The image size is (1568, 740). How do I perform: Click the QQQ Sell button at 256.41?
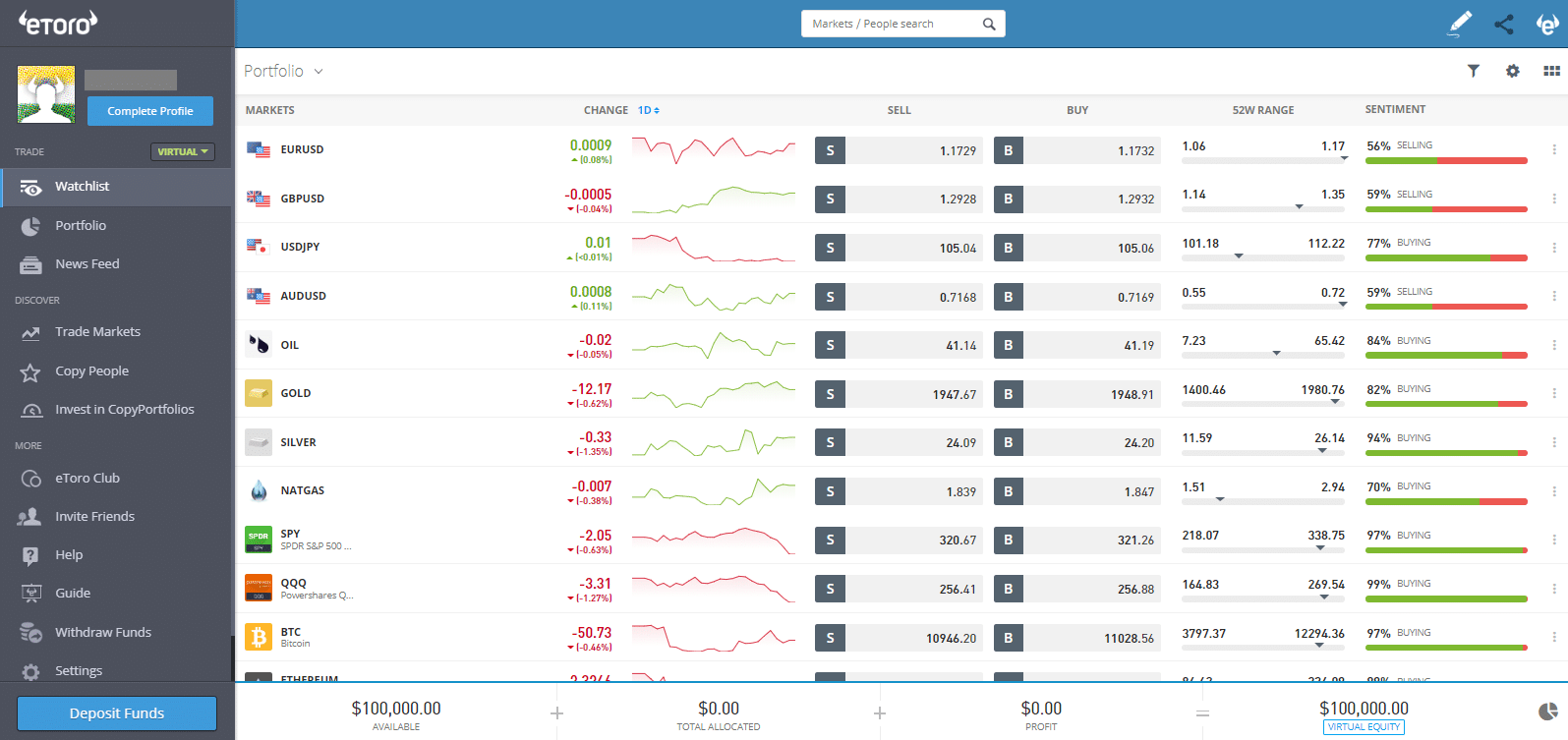click(899, 589)
